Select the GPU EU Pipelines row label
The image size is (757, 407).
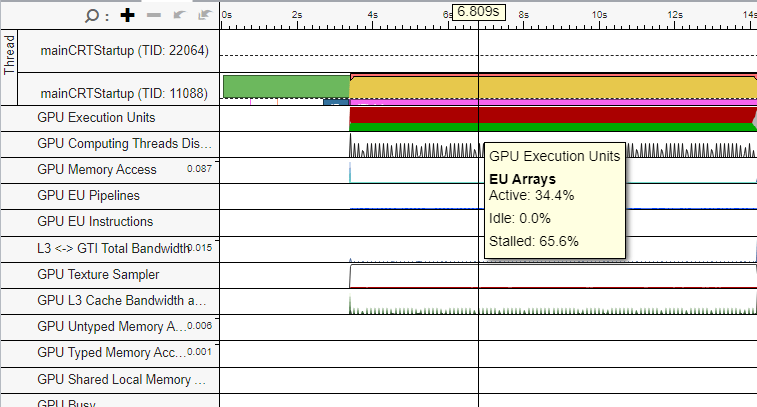88,196
